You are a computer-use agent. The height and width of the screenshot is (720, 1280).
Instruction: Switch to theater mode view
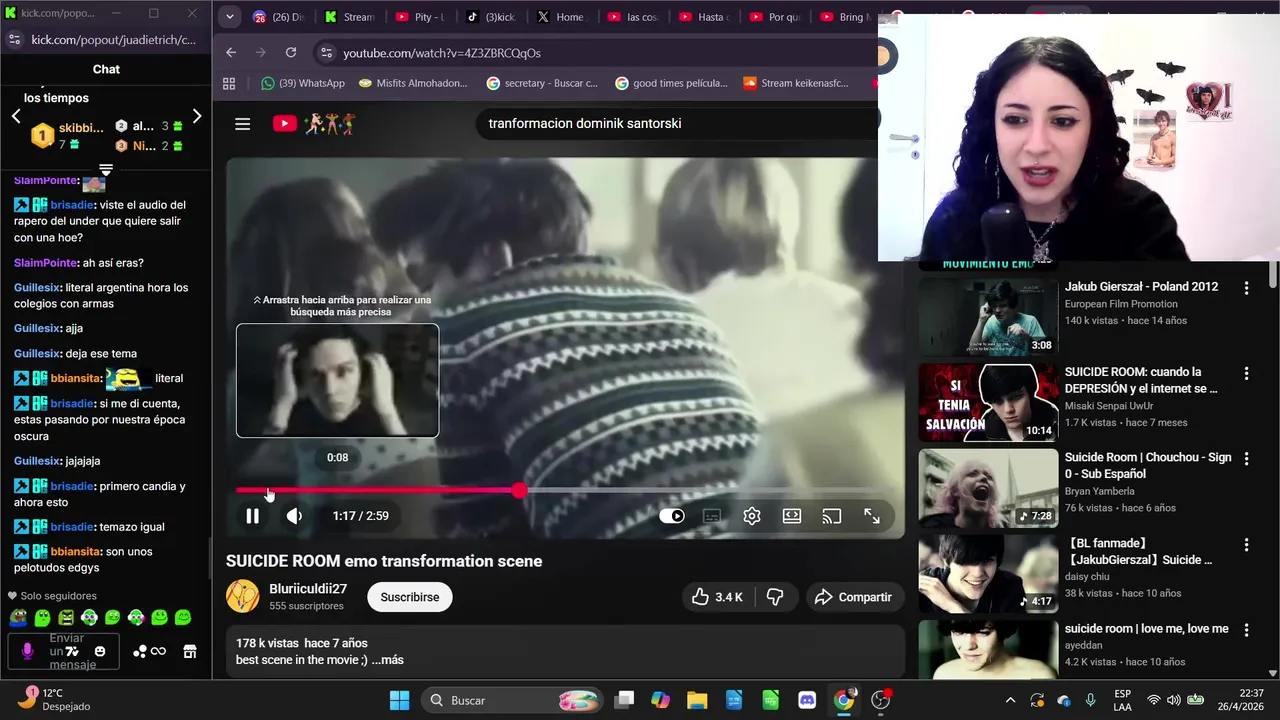[792, 516]
